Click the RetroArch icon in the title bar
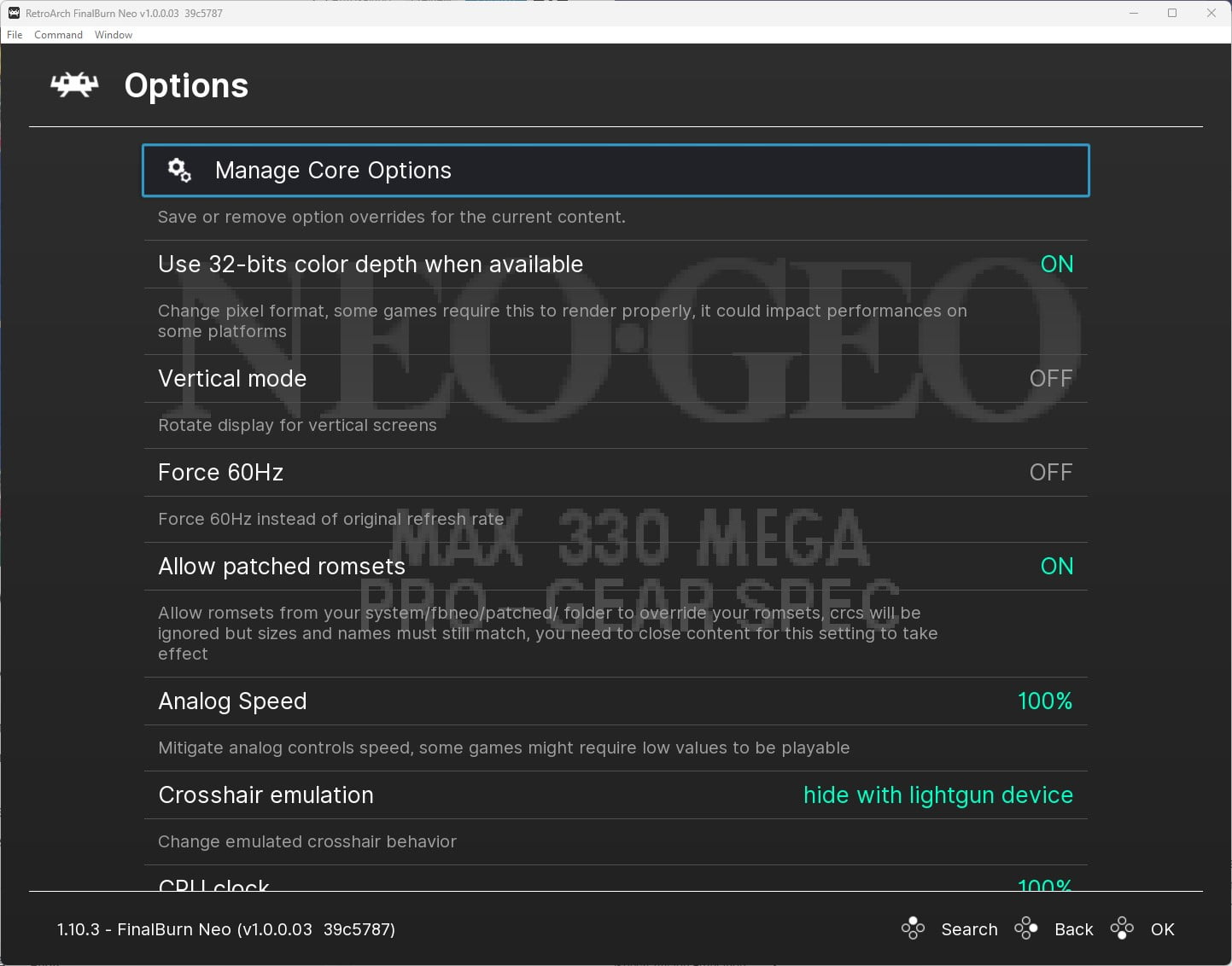The height and width of the screenshot is (966, 1232). tap(12, 13)
